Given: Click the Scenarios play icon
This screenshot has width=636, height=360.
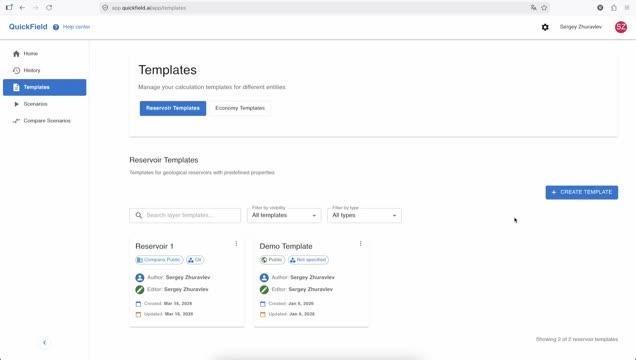Looking at the screenshot, I should tap(16, 104).
